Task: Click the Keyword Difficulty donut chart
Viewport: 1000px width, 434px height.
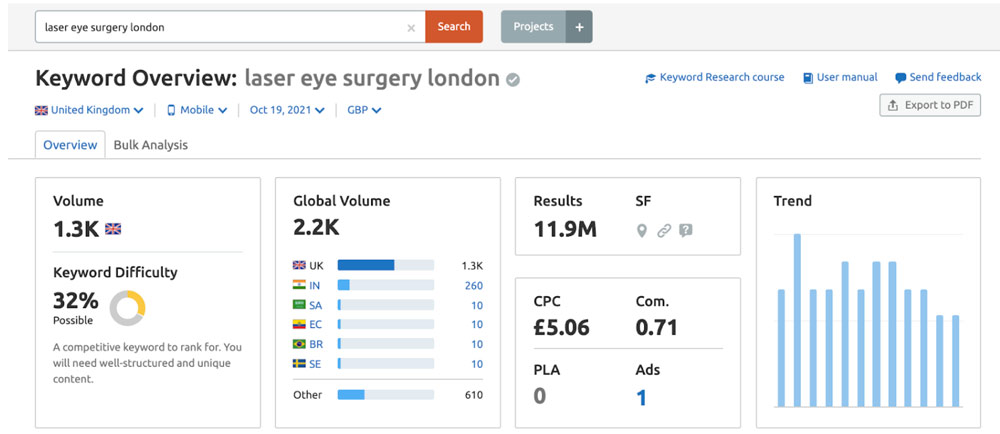Action: click(x=128, y=307)
